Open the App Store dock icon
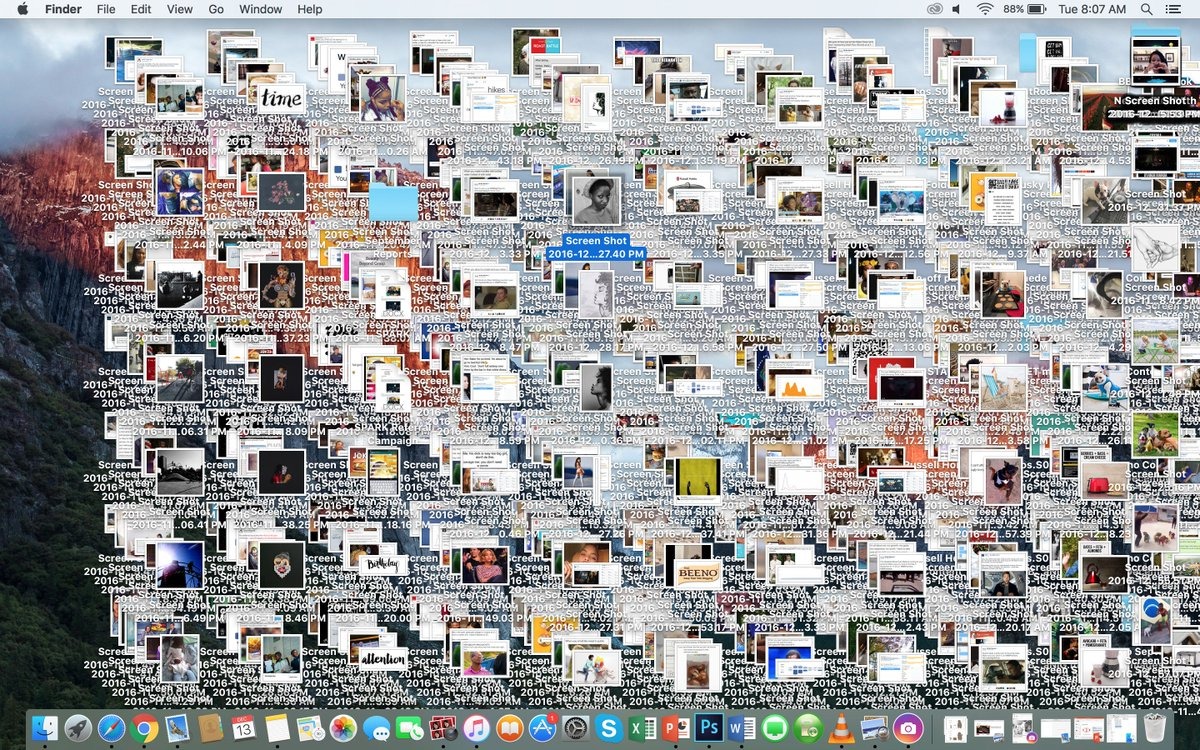Image resolution: width=1200 pixels, height=750 pixels. [x=542, y=729]
